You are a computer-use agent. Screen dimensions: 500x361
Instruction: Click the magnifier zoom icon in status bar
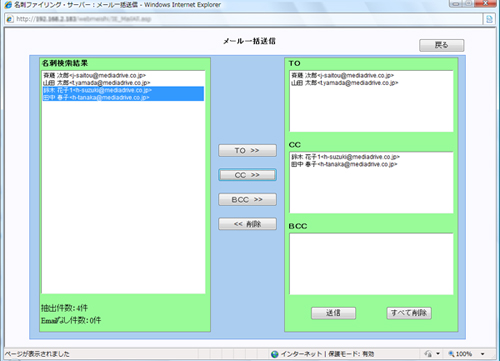(x=451, y=354)
